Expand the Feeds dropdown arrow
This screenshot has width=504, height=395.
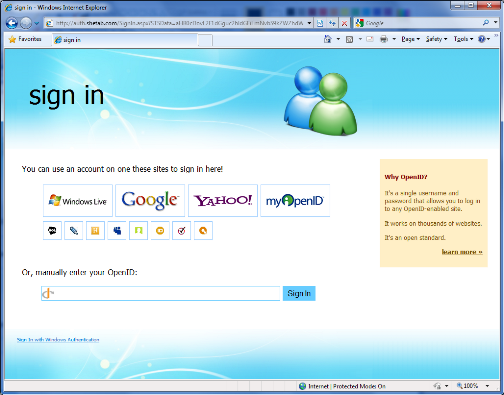point(360,39)
